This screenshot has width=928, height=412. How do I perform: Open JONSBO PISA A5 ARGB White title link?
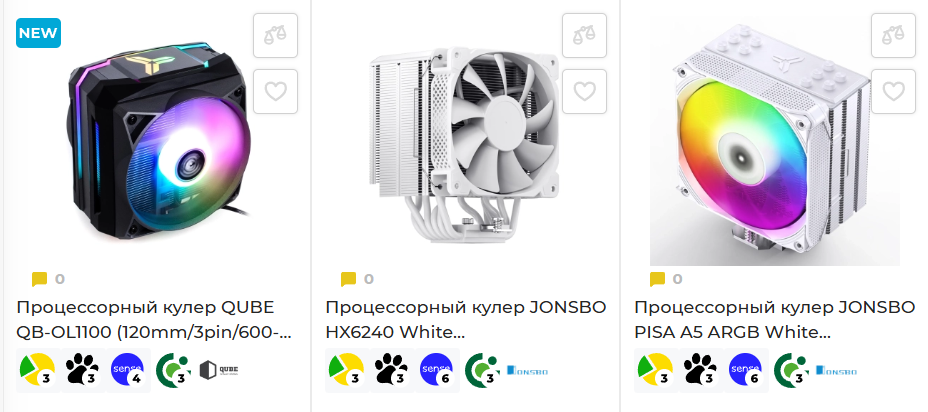click(775, 320)
